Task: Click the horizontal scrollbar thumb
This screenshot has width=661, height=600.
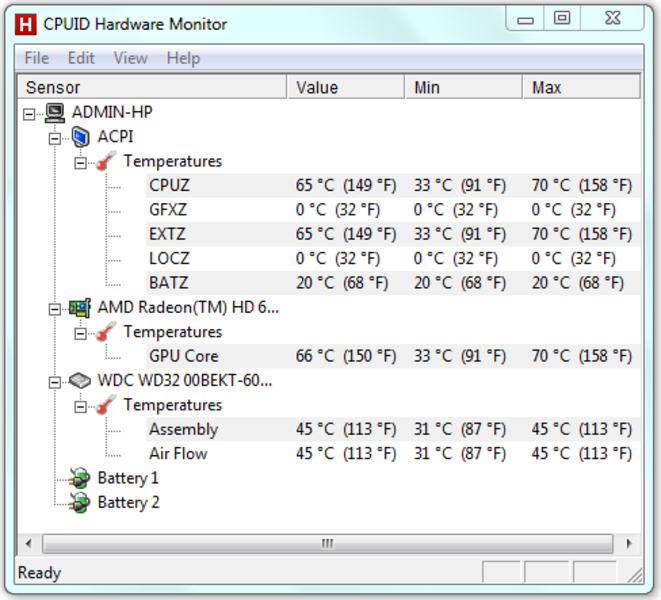Action: (x=328, y=543)
